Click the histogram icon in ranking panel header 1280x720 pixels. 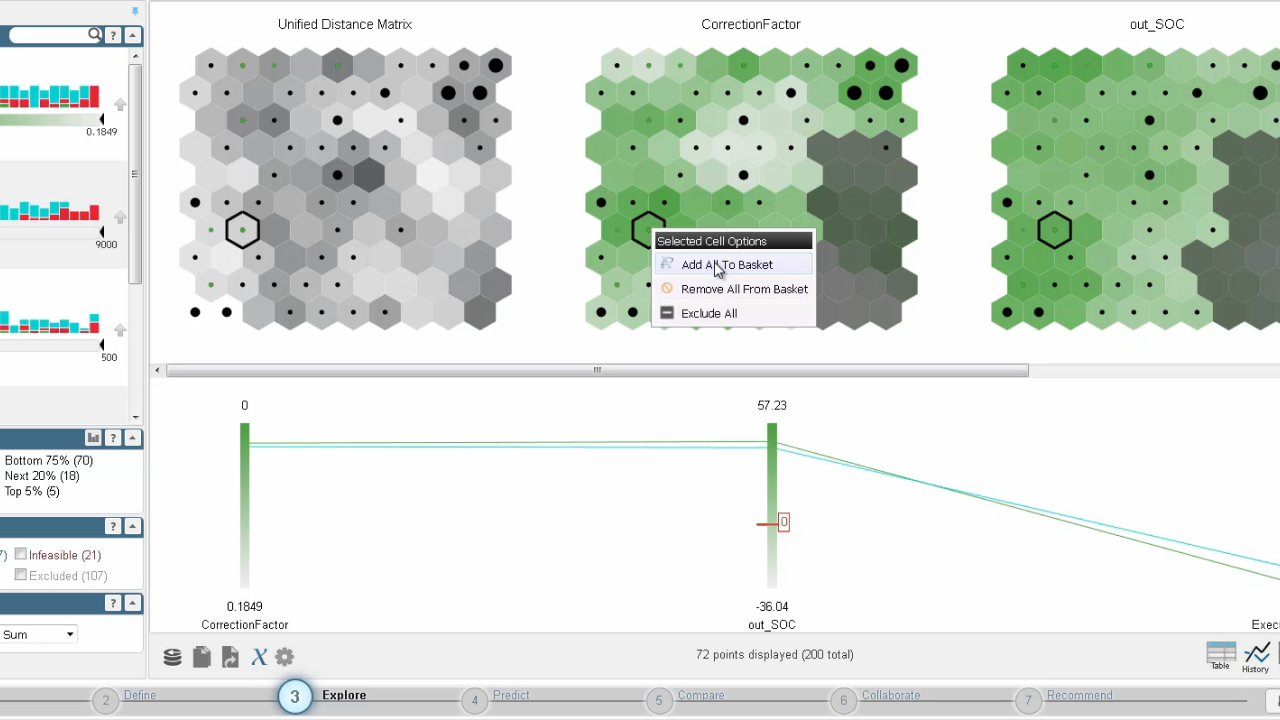point(93,438)
